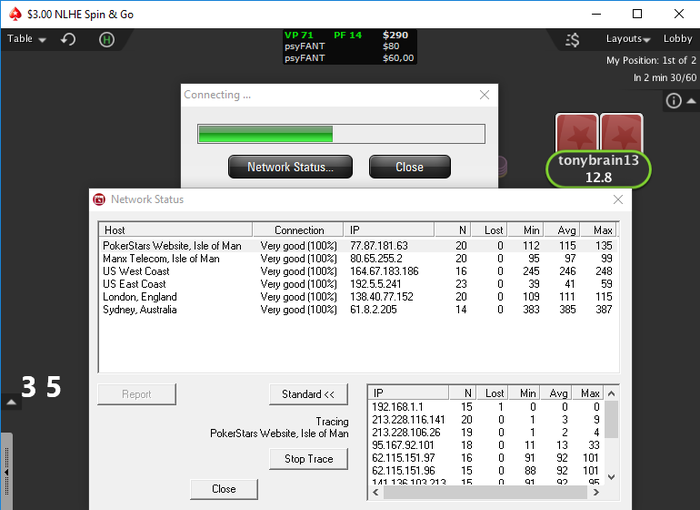The height and width of the screenshot is (510, 700).
Task: Expand the left side panel handle
Action: click(x=6, y=472)
